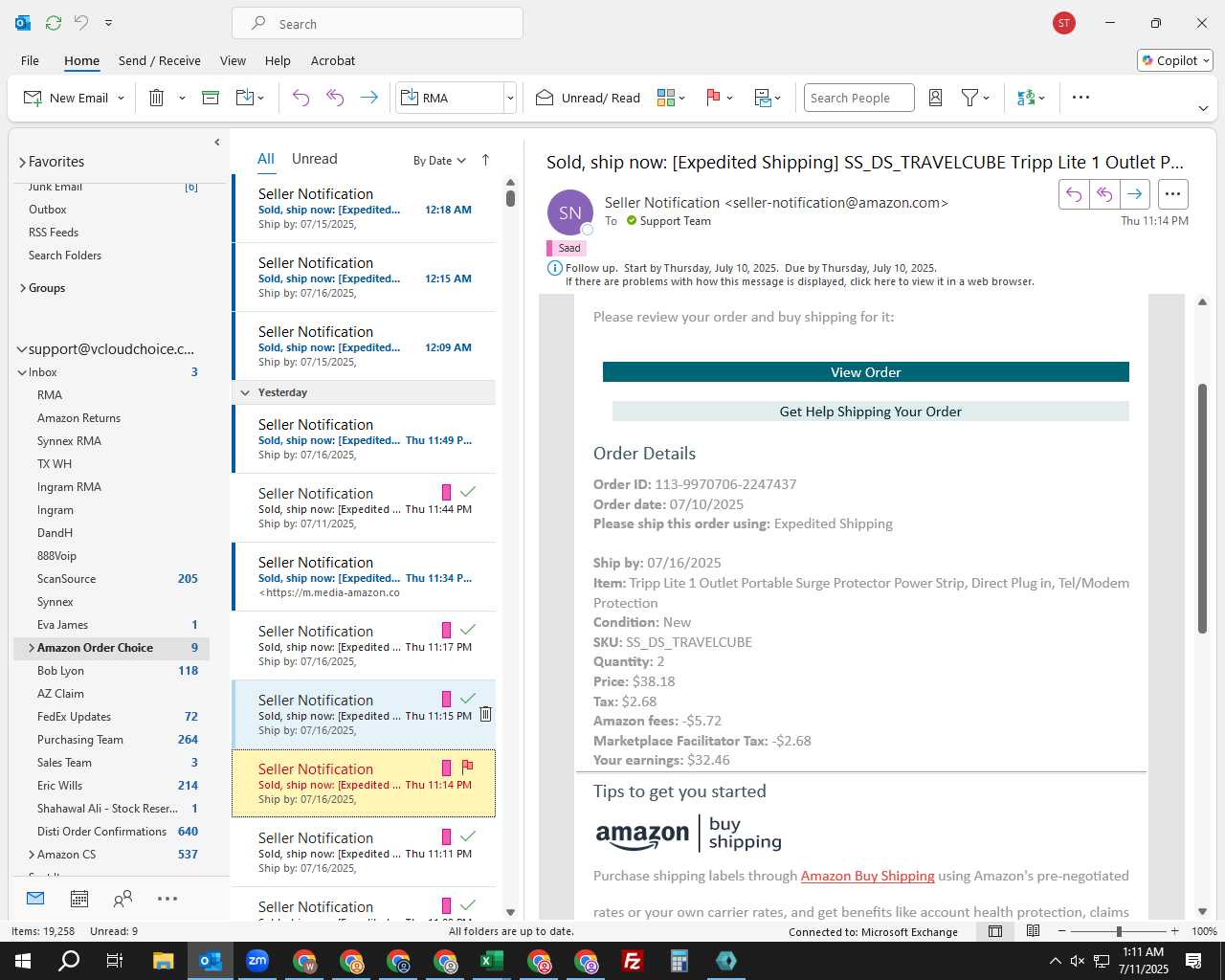Click the navigation bar three dots
Viewport: 1225px width, 980px height.
(x=167, y=899)
